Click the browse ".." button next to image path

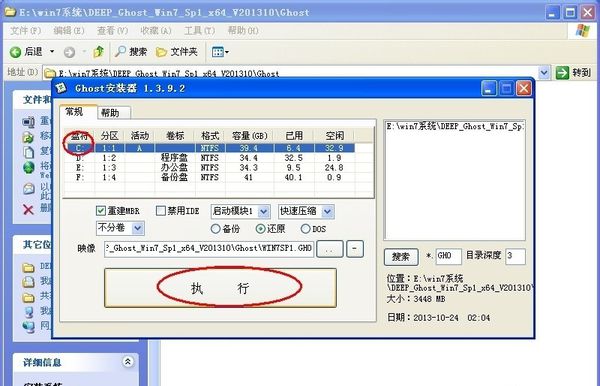[x=330, y=249]
